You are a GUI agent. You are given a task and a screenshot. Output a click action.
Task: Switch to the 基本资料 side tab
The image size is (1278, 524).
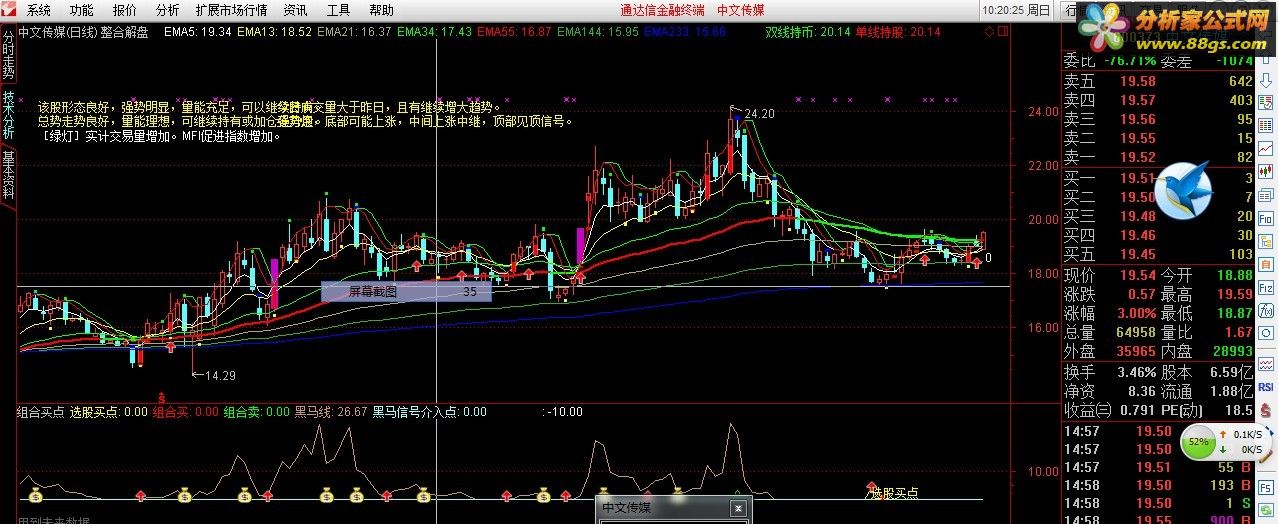pos(8,176)
